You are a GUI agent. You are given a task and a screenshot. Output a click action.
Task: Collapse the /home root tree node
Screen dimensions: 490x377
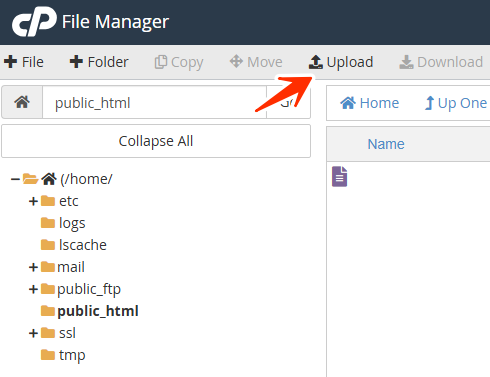pos(15,179)
